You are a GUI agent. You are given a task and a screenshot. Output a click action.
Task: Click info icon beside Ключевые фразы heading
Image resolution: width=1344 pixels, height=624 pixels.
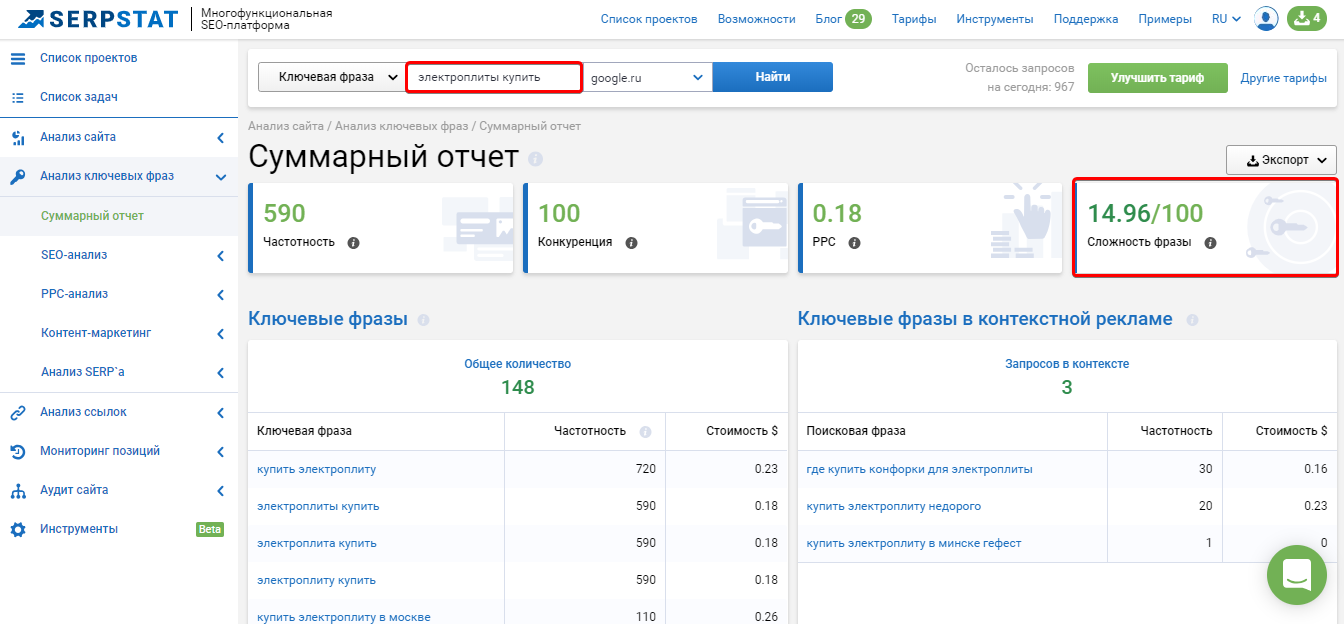[423, 320]
